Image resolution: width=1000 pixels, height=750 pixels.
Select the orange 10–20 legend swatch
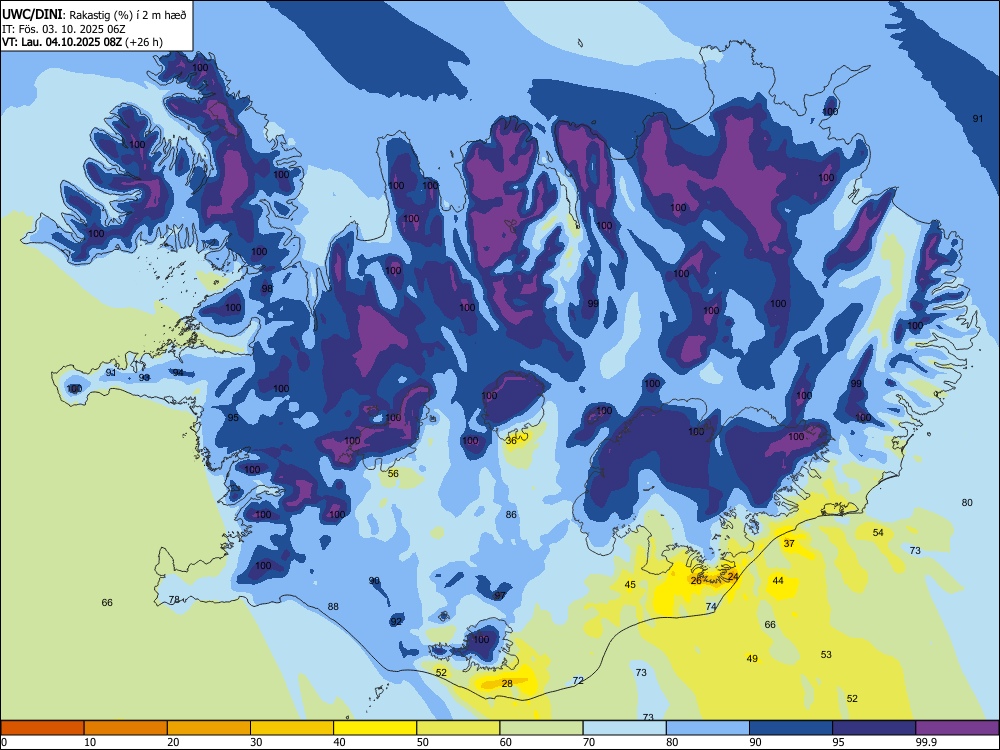click(126, 728)
